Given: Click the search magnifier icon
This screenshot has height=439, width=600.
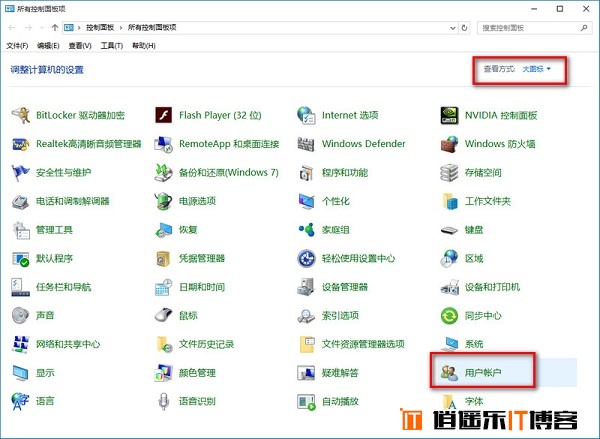Looking at the screenshot, I should 584,28.
